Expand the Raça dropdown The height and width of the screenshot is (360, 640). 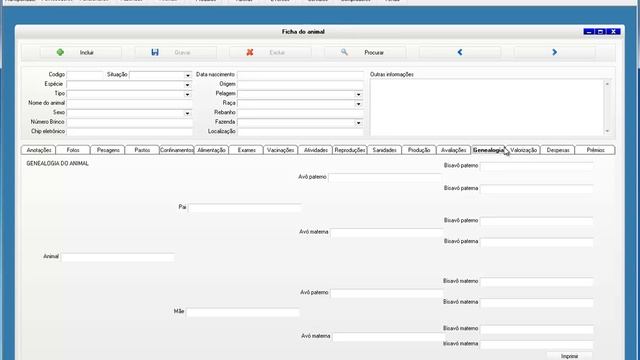click(x=358, y=104)
